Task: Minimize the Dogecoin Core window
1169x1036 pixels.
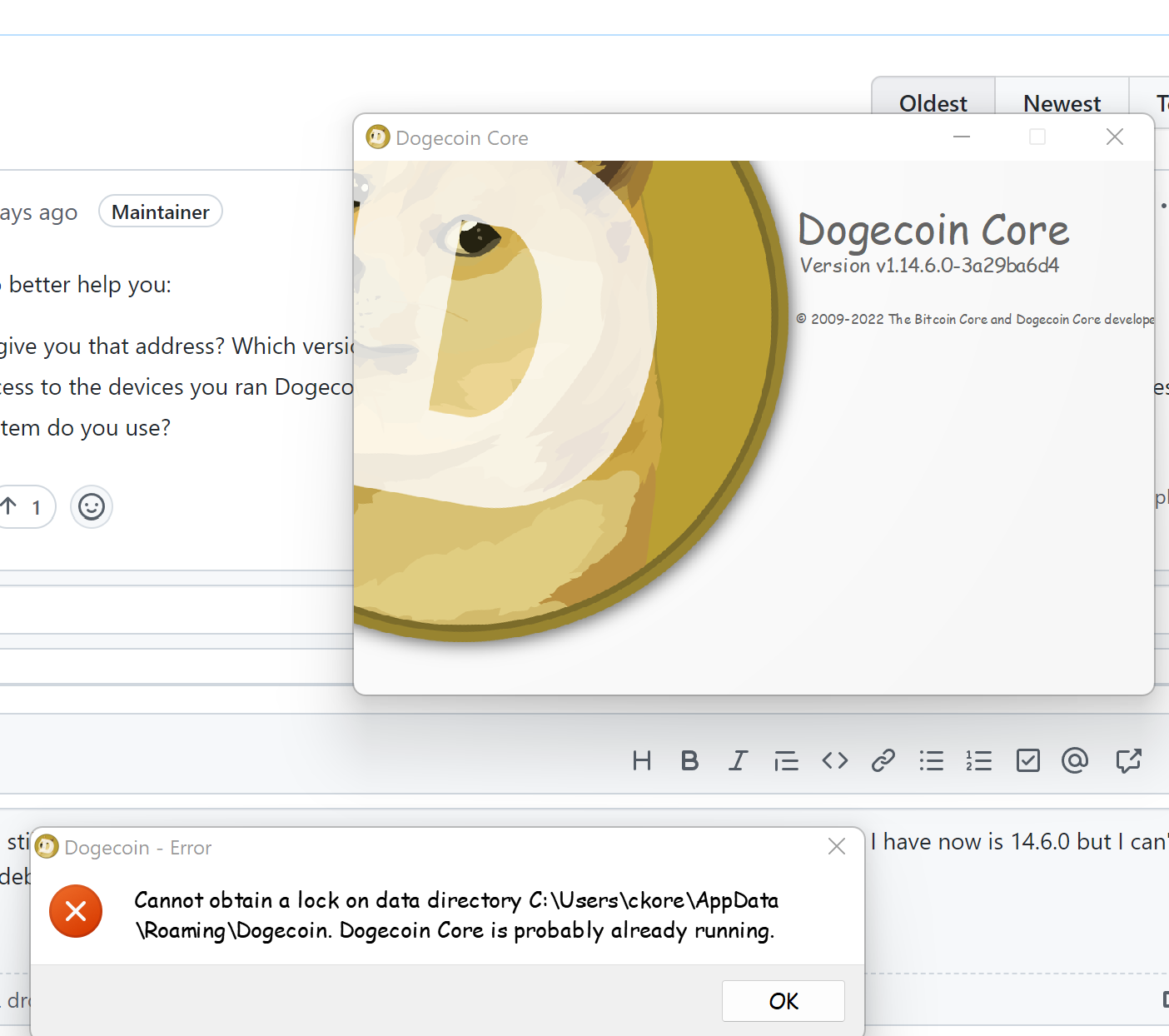Action: pyautogui.click(x=962, y=137)
